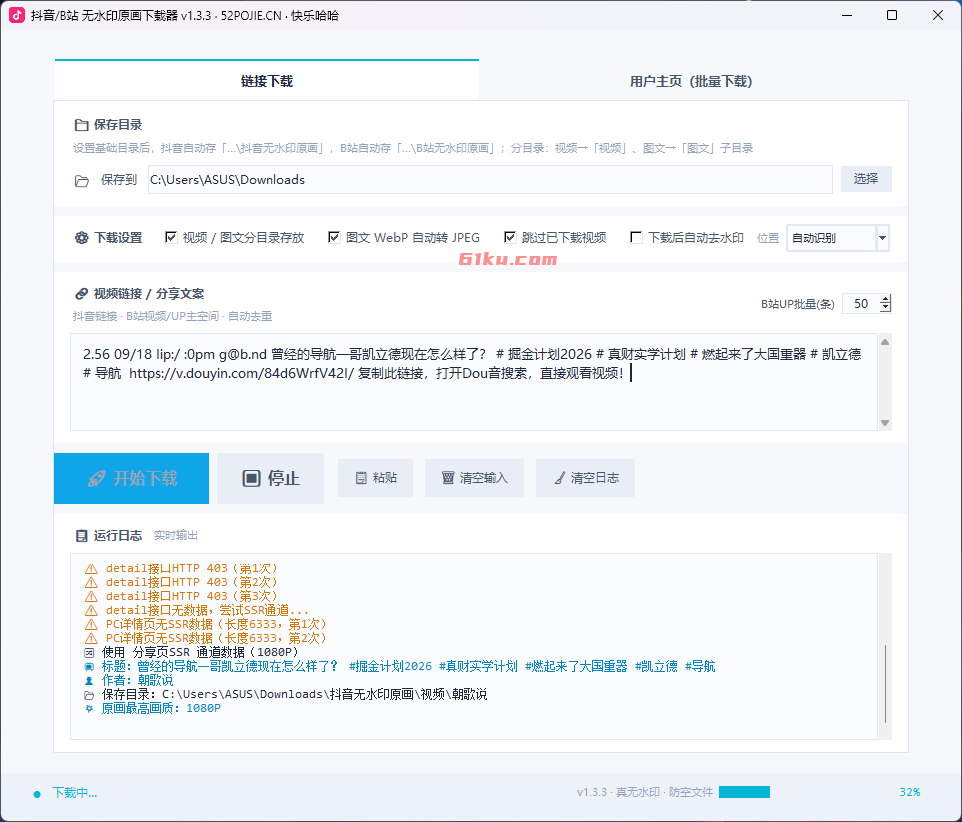The height and width of the screenshot is (822, 962).
Task: Switch to 链接下载 tab
Action: (x=267, y=81)
